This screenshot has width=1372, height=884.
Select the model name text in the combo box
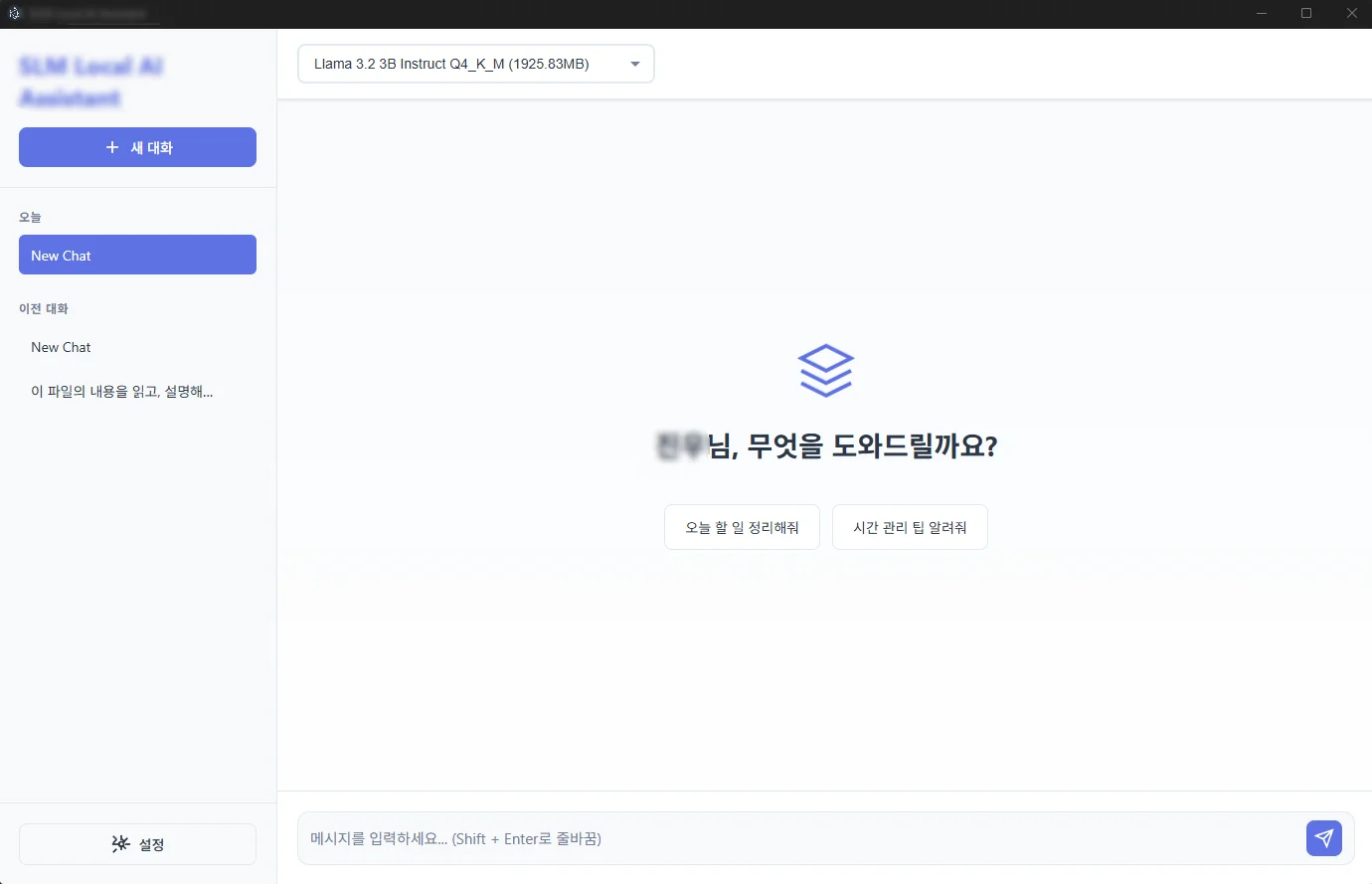pyautogui.click(x=447, y=63)
